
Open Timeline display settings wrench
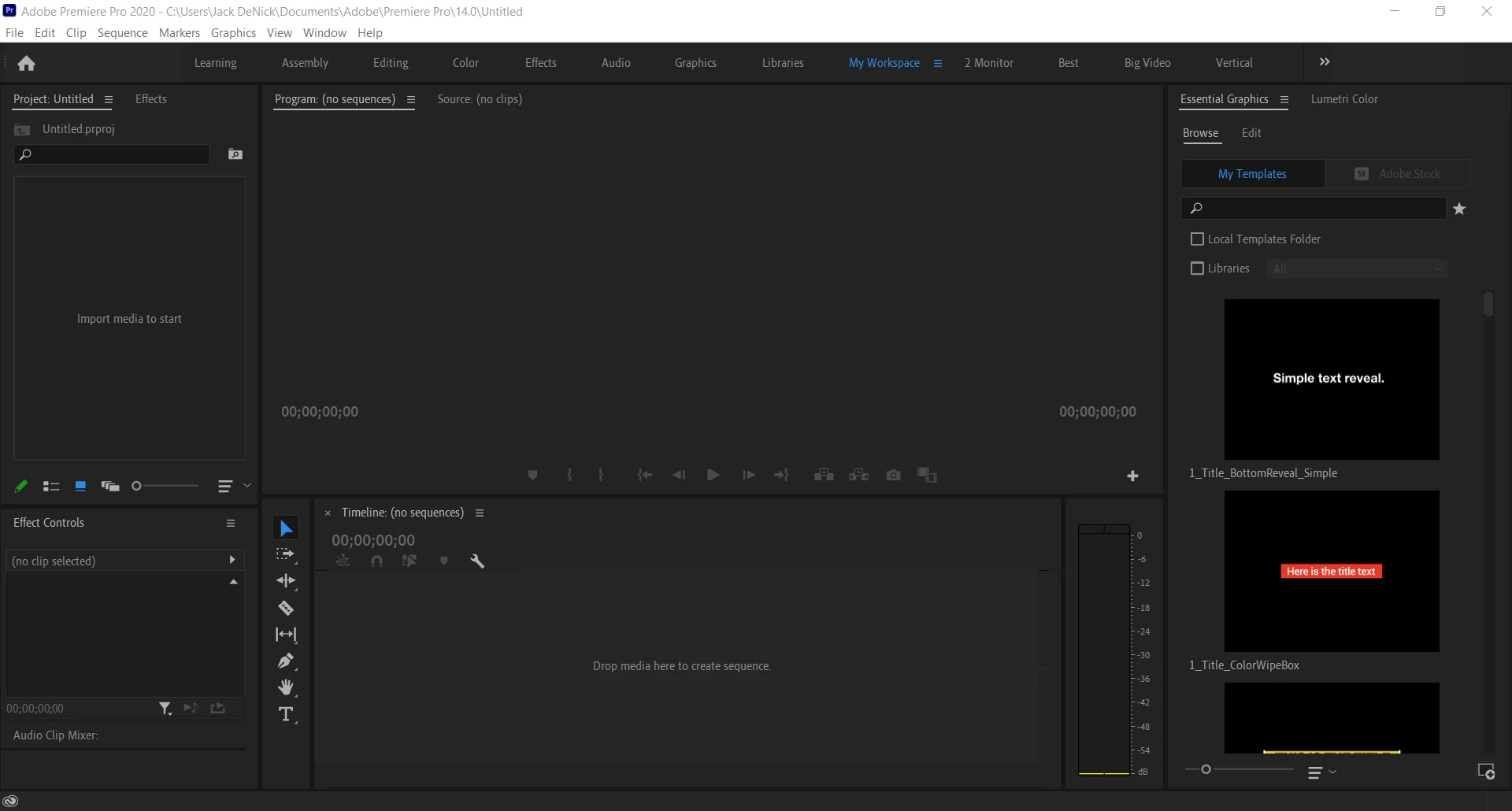pos(477,561)
